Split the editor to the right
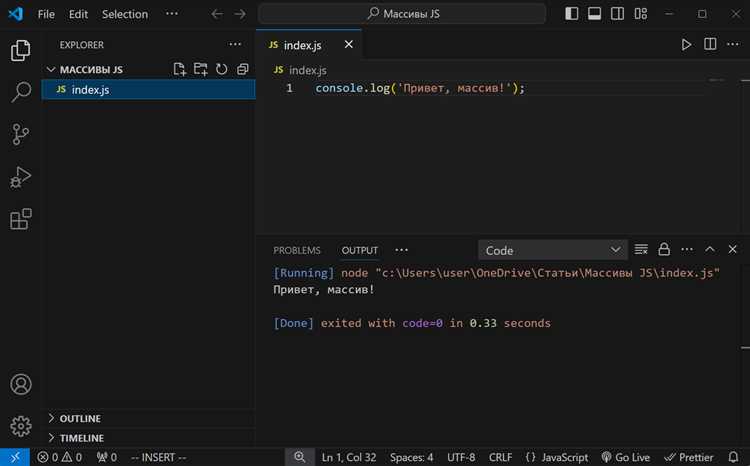 pos(710,44)
